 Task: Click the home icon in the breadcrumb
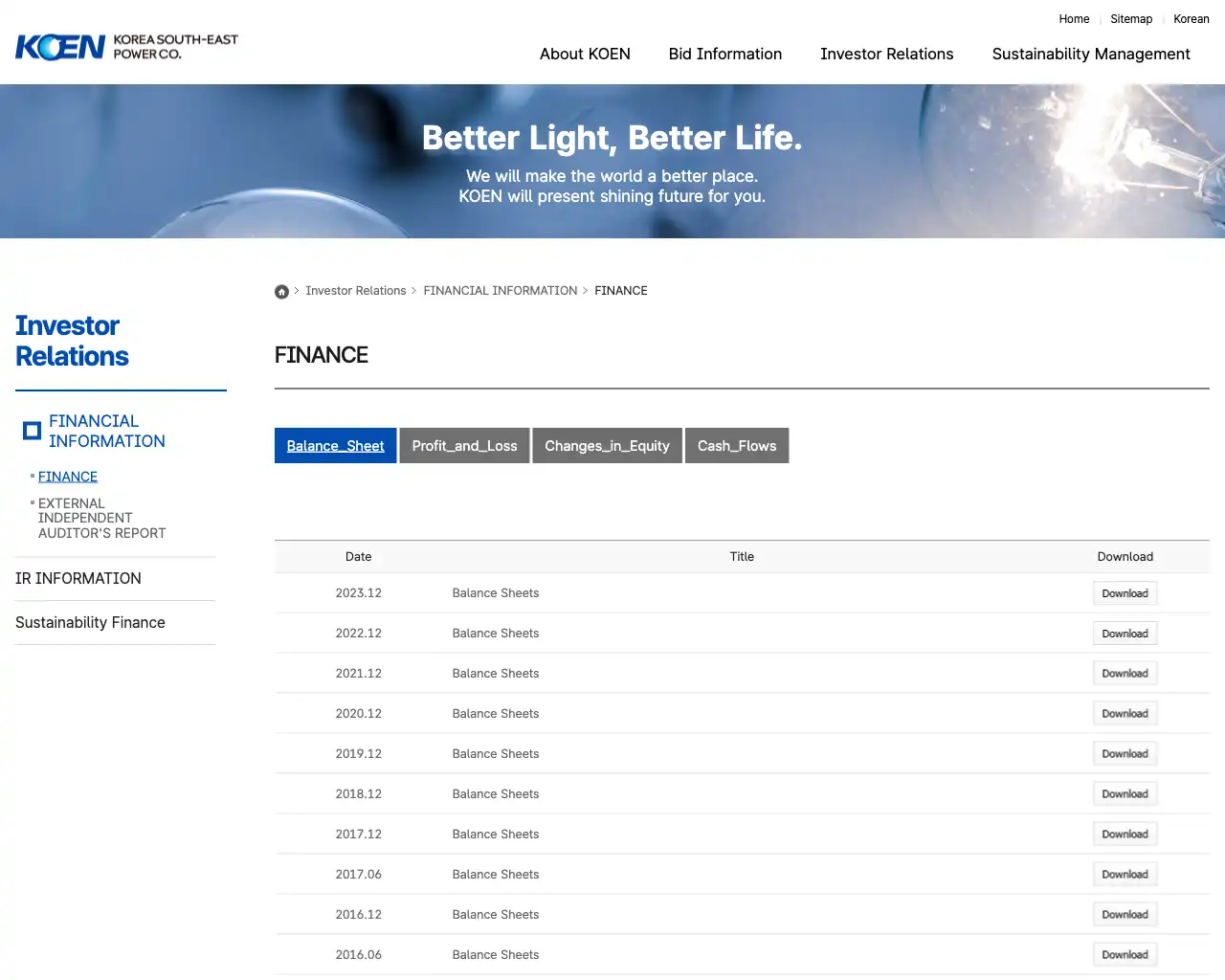click(x=281, y=291)
